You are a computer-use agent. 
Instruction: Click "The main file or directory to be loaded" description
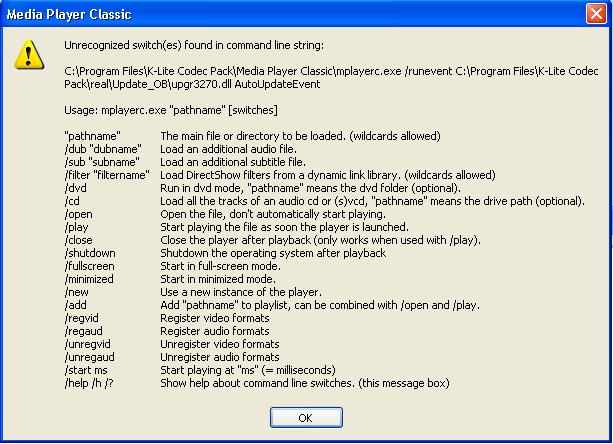[300, 136]
